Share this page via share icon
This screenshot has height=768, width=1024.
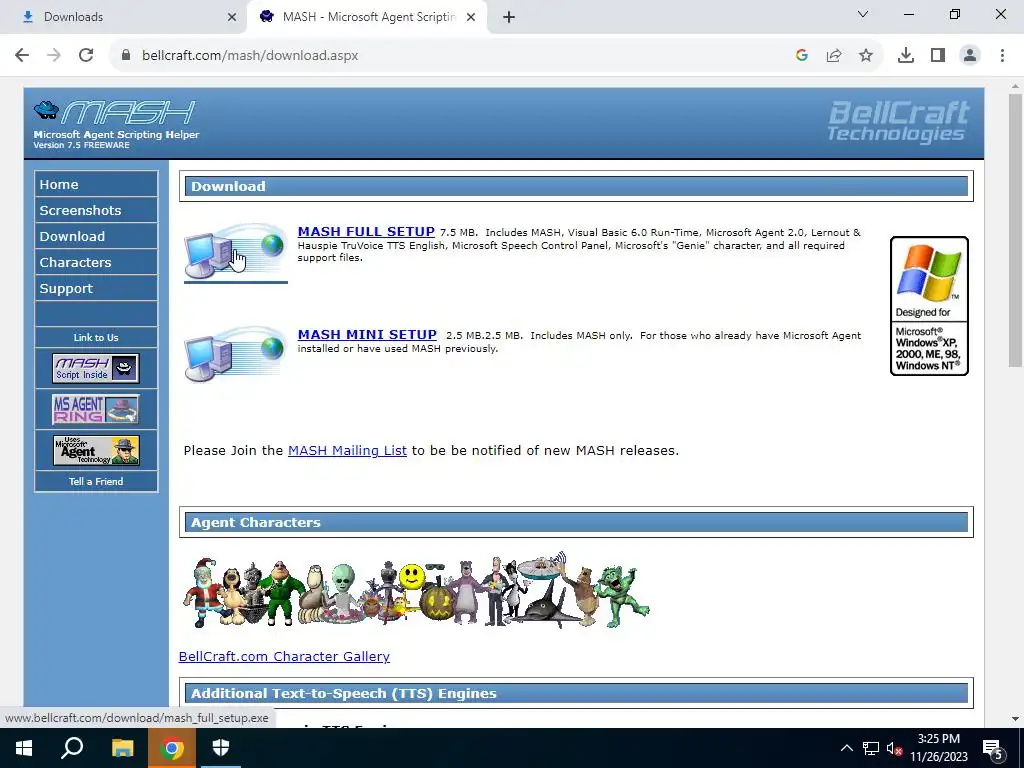(834, 56)
